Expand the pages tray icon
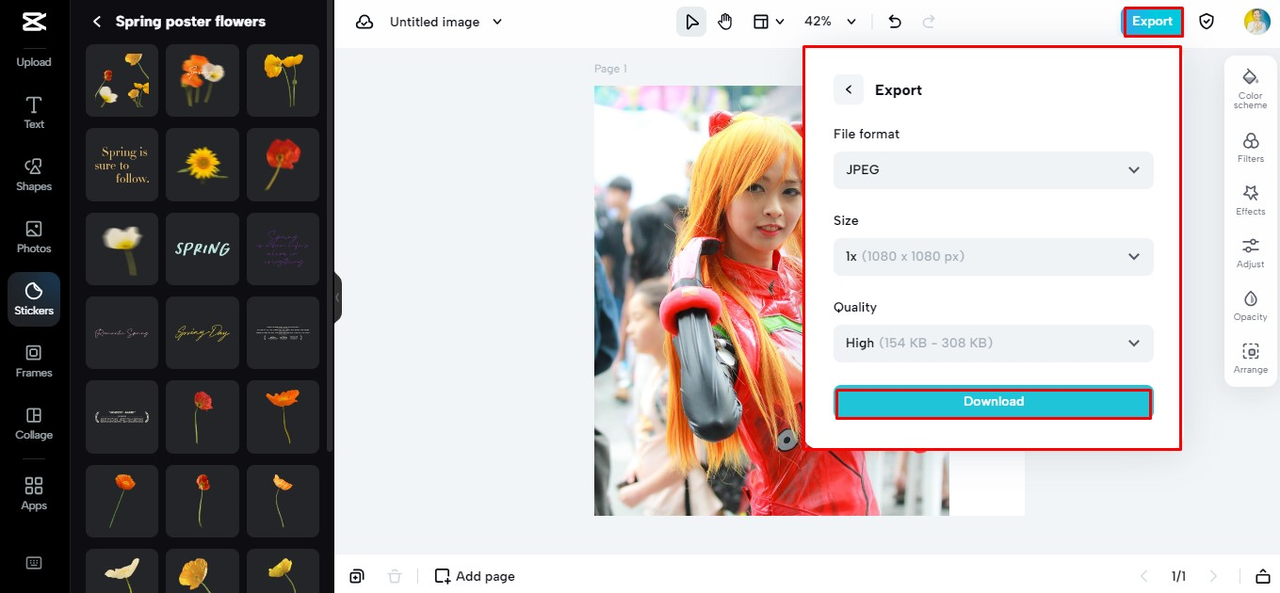1280x593 pixels. tap(1261, 576)
